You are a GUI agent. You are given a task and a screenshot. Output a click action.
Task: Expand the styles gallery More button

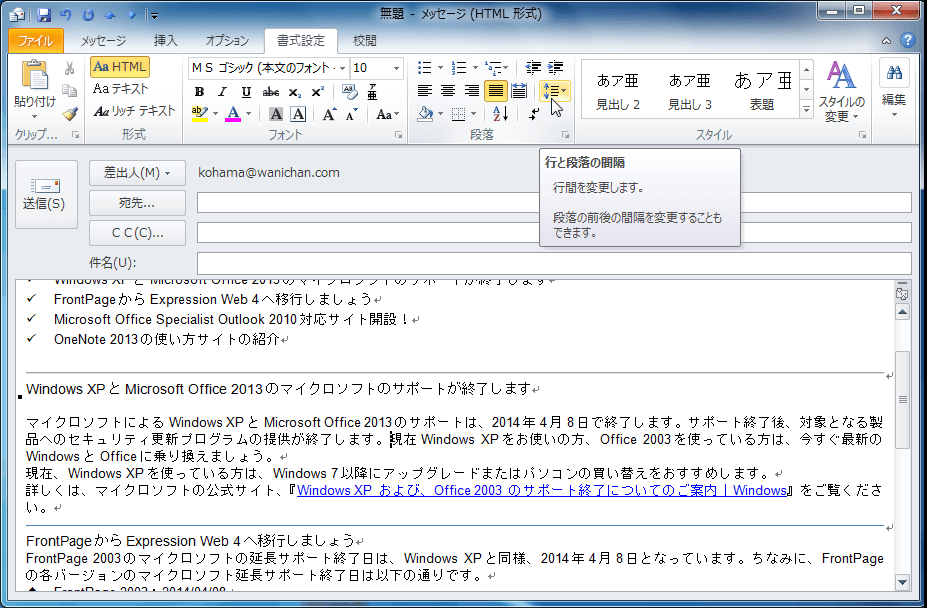tap(806, 109)
